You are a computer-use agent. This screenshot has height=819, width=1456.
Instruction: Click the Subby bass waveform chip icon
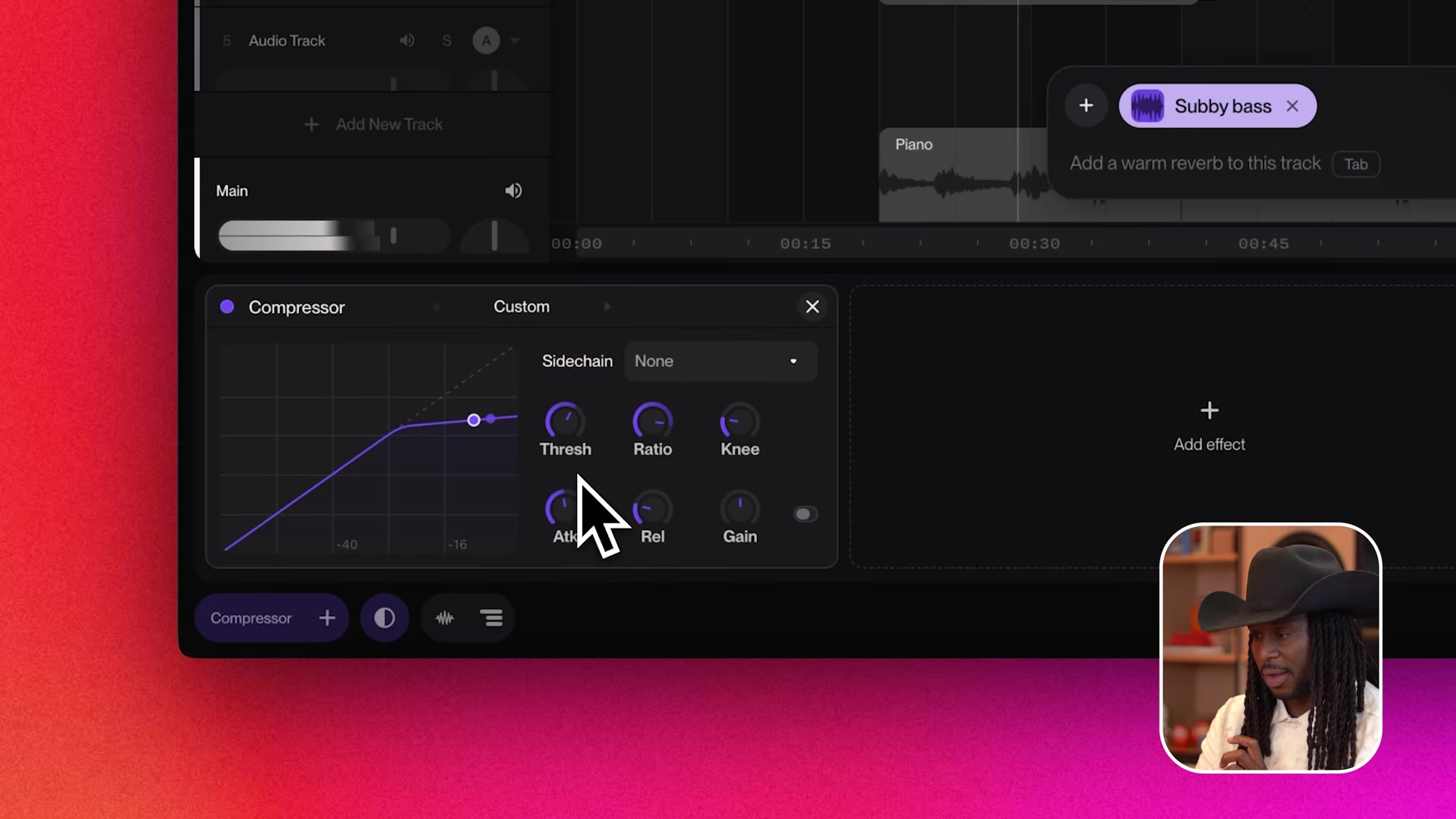coord(1147,106)
